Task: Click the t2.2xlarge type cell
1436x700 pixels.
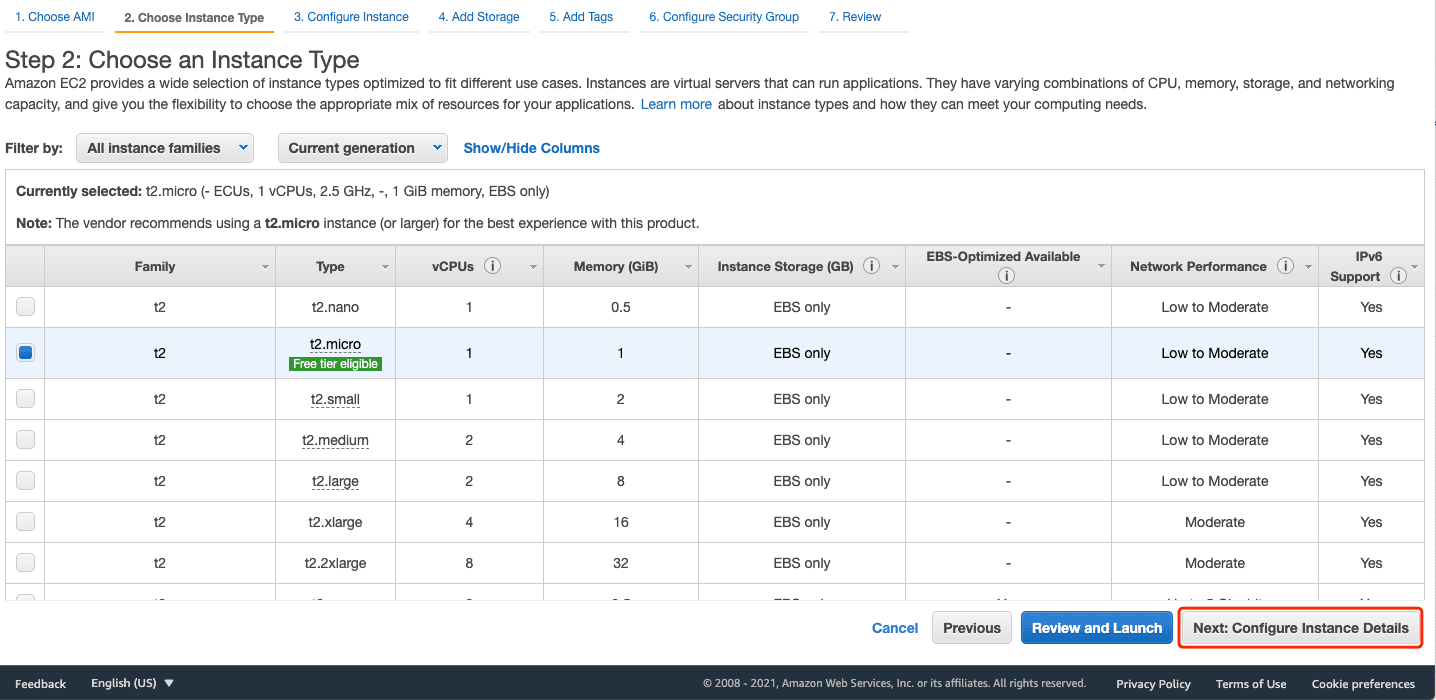Action: [335, 563]
